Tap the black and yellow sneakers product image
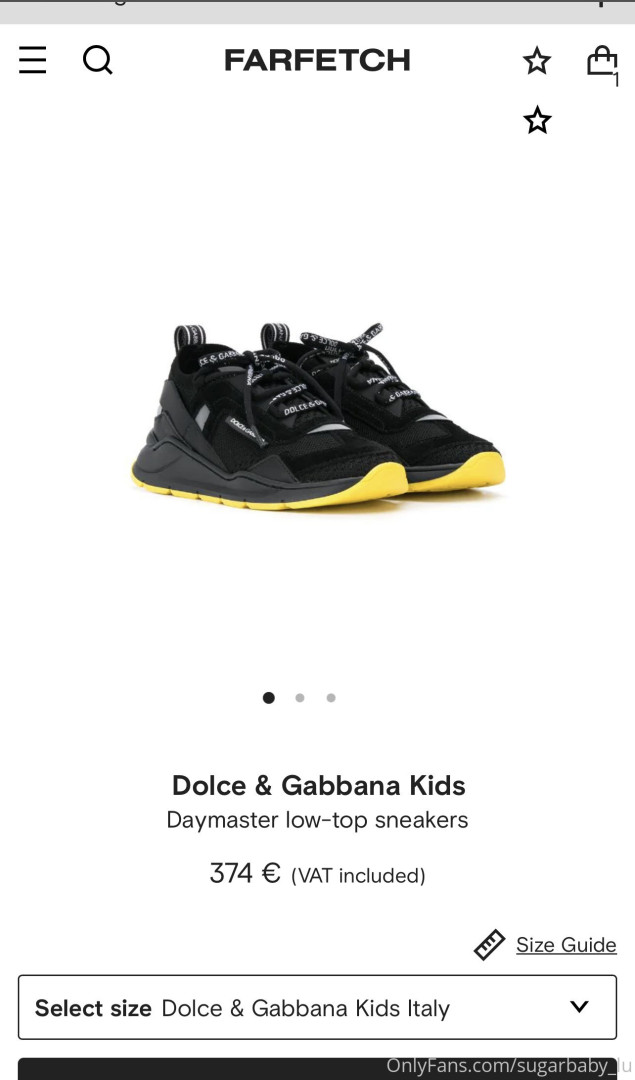 (318, 417)
